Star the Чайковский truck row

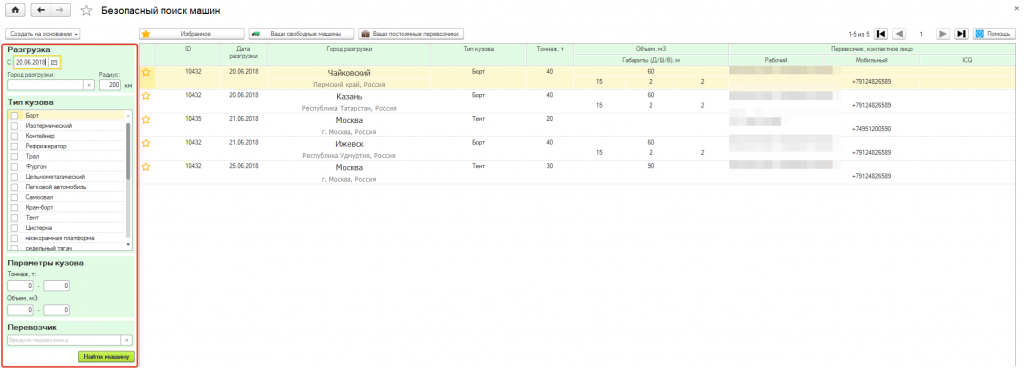click(146, 72)
